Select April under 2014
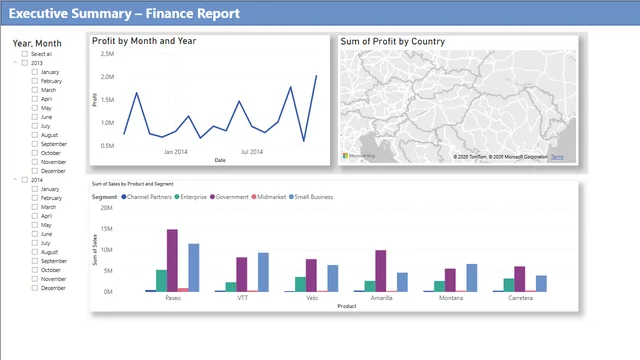This screenshot has height=360, width=640. tap(35, 216)
